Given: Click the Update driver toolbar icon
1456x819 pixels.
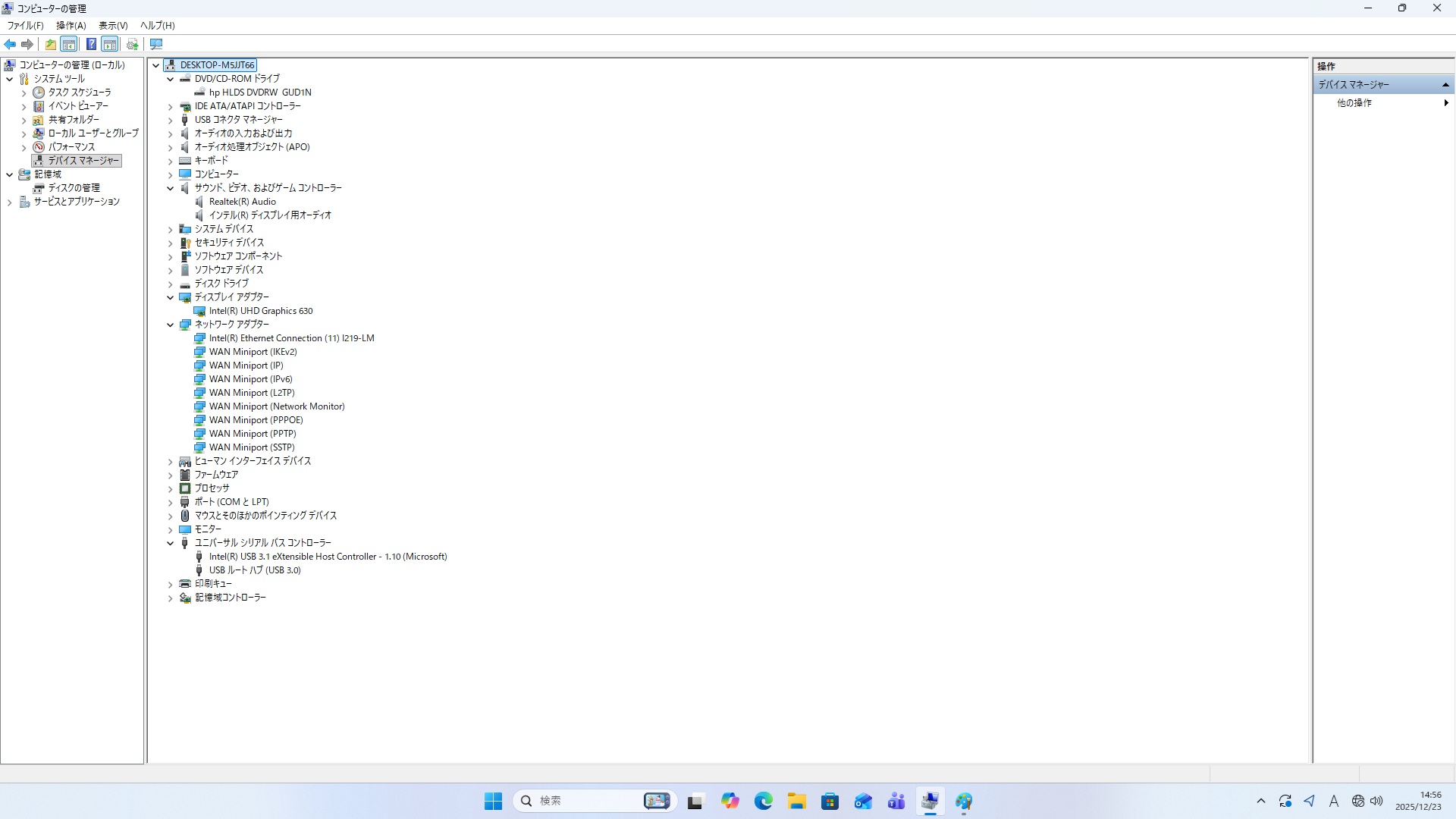Looking at the screenshot, I should point(133,45).
